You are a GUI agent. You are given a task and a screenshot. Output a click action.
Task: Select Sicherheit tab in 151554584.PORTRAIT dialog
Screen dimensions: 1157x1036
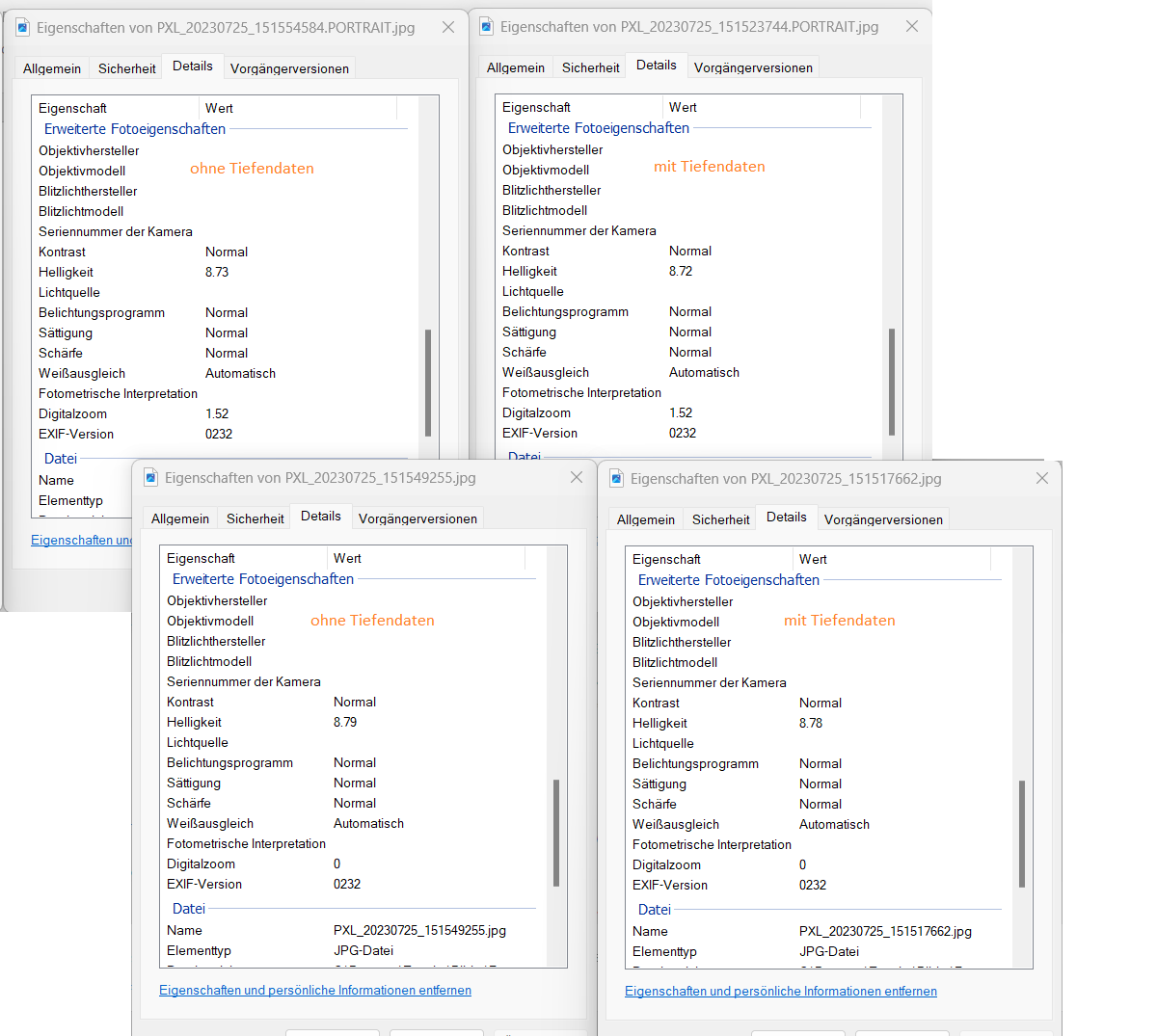pyautogui.click(x=126, y=68)
